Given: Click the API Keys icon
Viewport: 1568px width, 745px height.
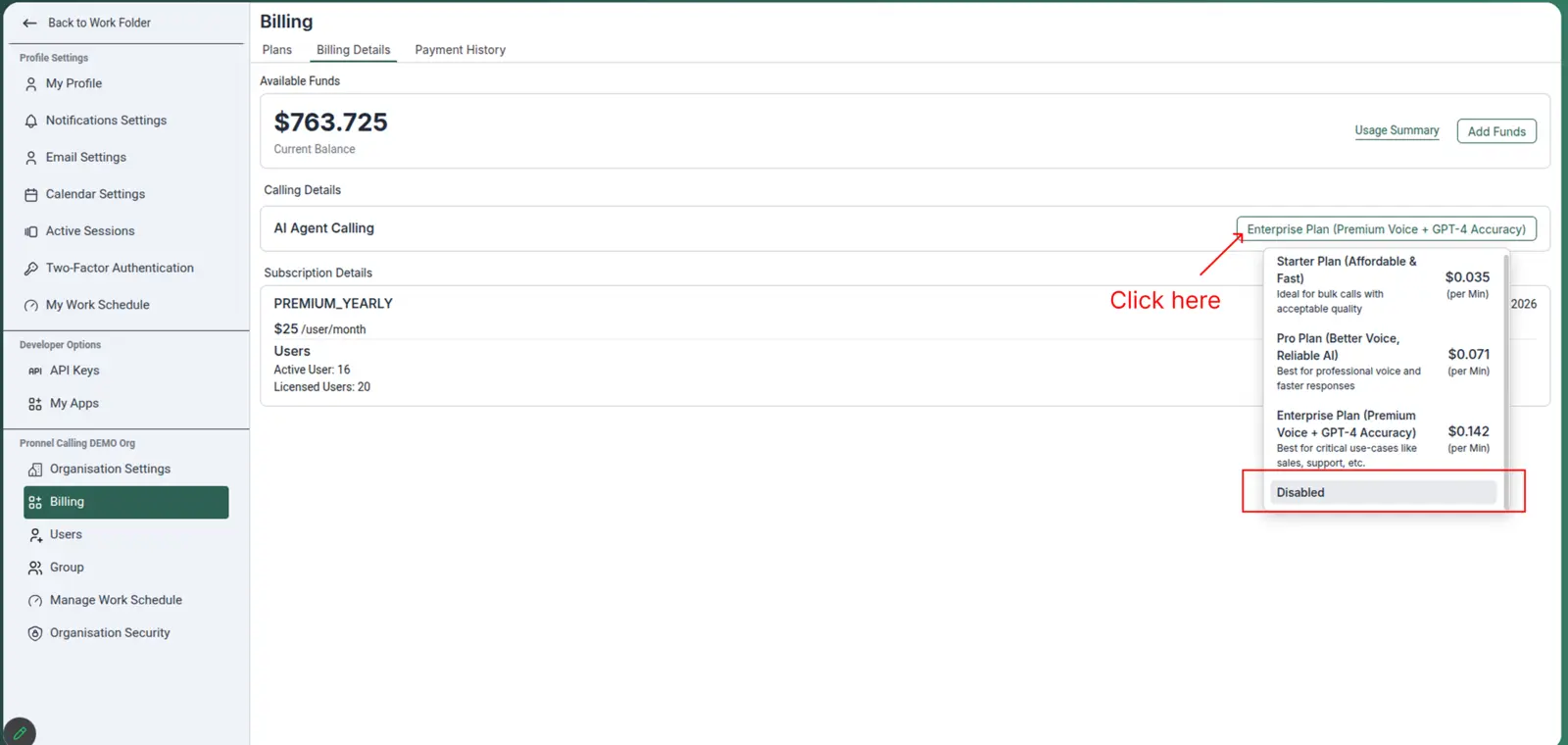Looking at the screenshot, I should point(35,372).
